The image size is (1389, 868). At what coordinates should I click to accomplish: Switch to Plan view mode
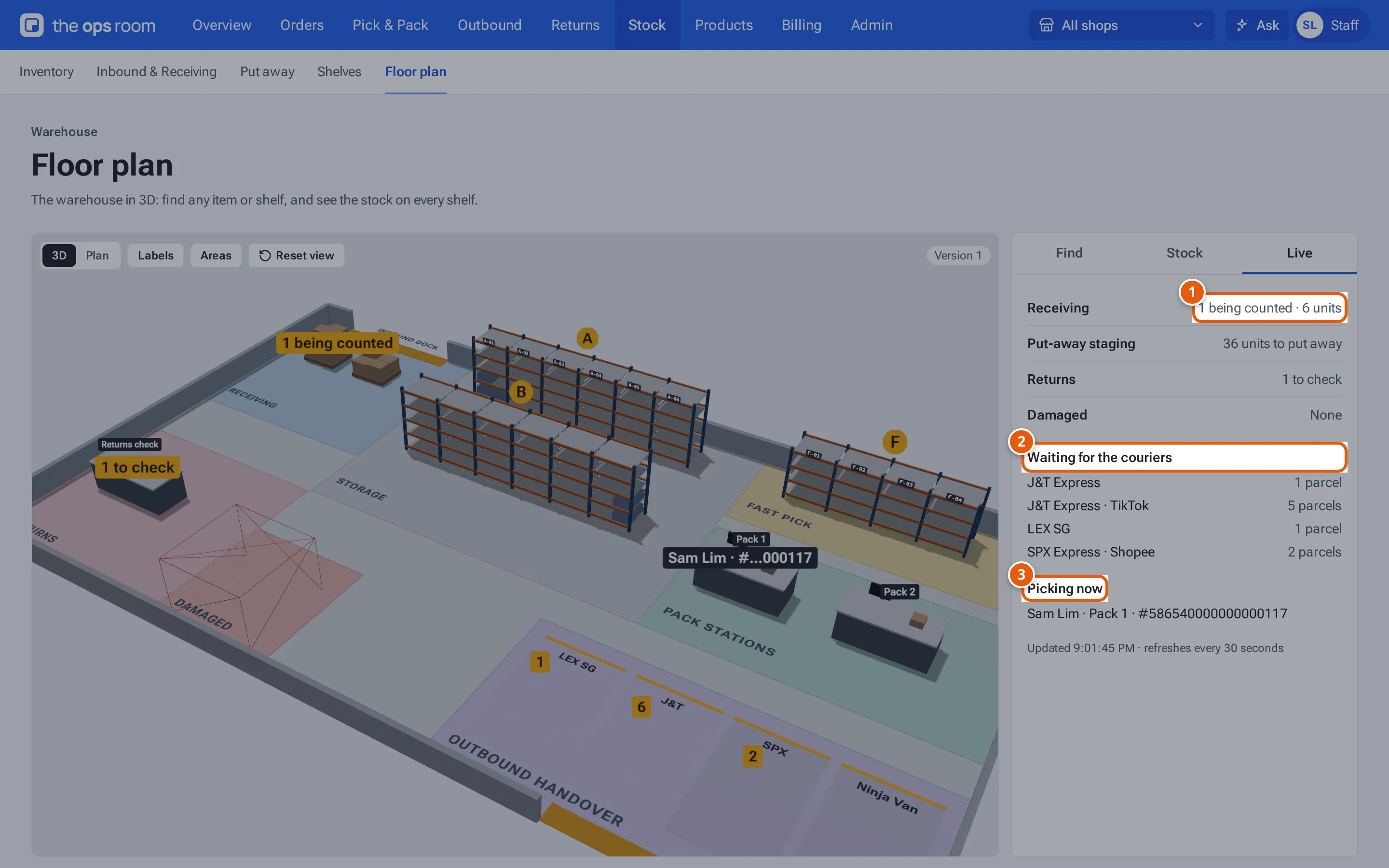[x=97, y=256]
